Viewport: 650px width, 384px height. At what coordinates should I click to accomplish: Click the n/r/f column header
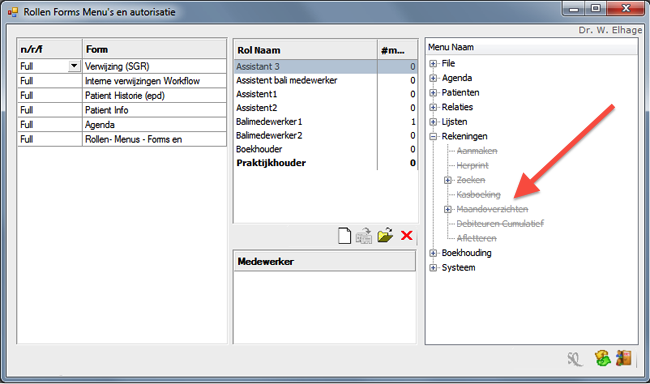point(50,49)
